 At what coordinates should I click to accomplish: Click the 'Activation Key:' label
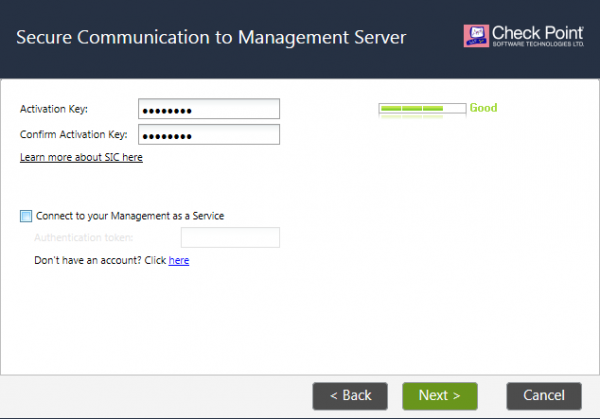click(x=54, y=109)
